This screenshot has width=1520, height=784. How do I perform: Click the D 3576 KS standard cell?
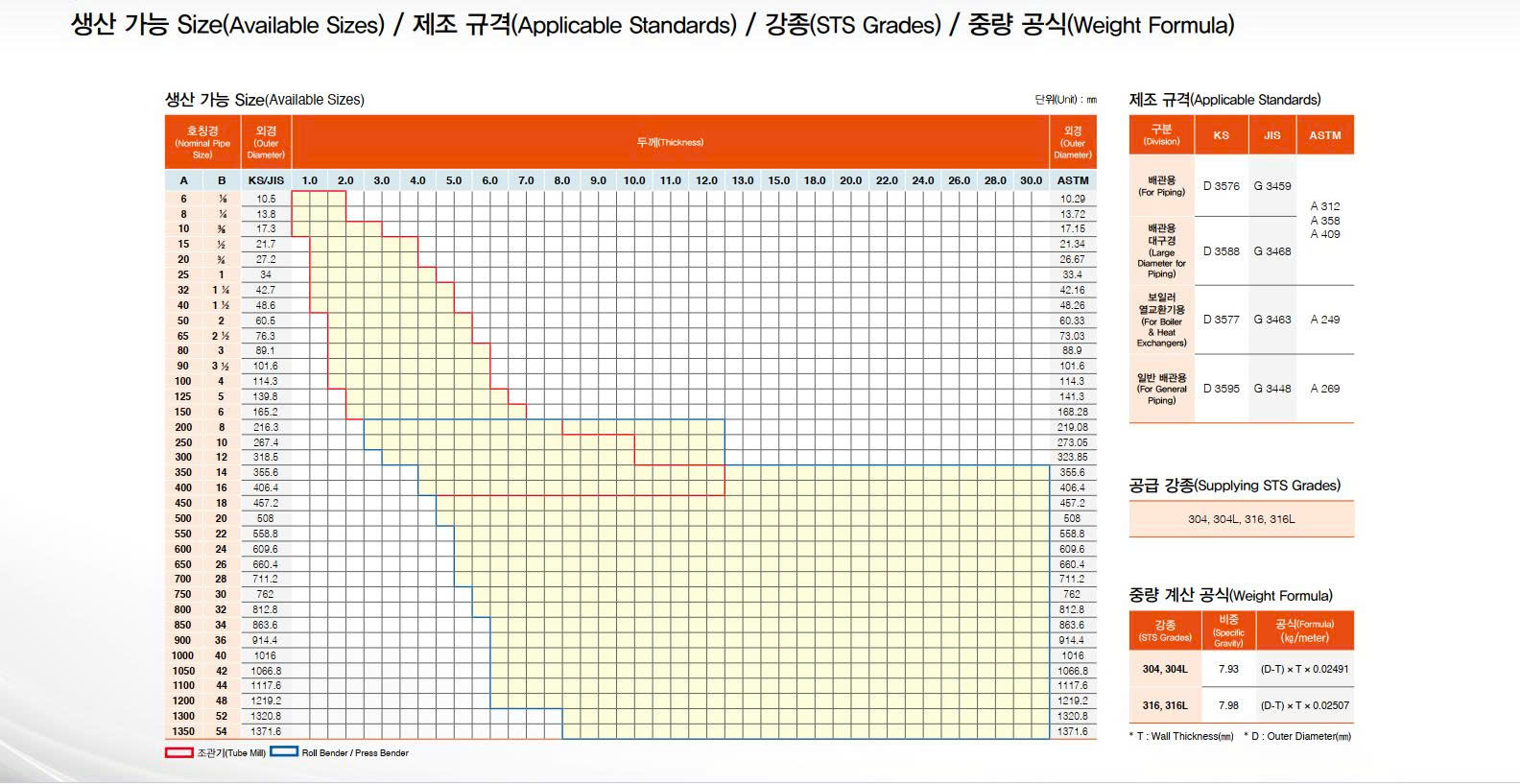coord(1221,186)
